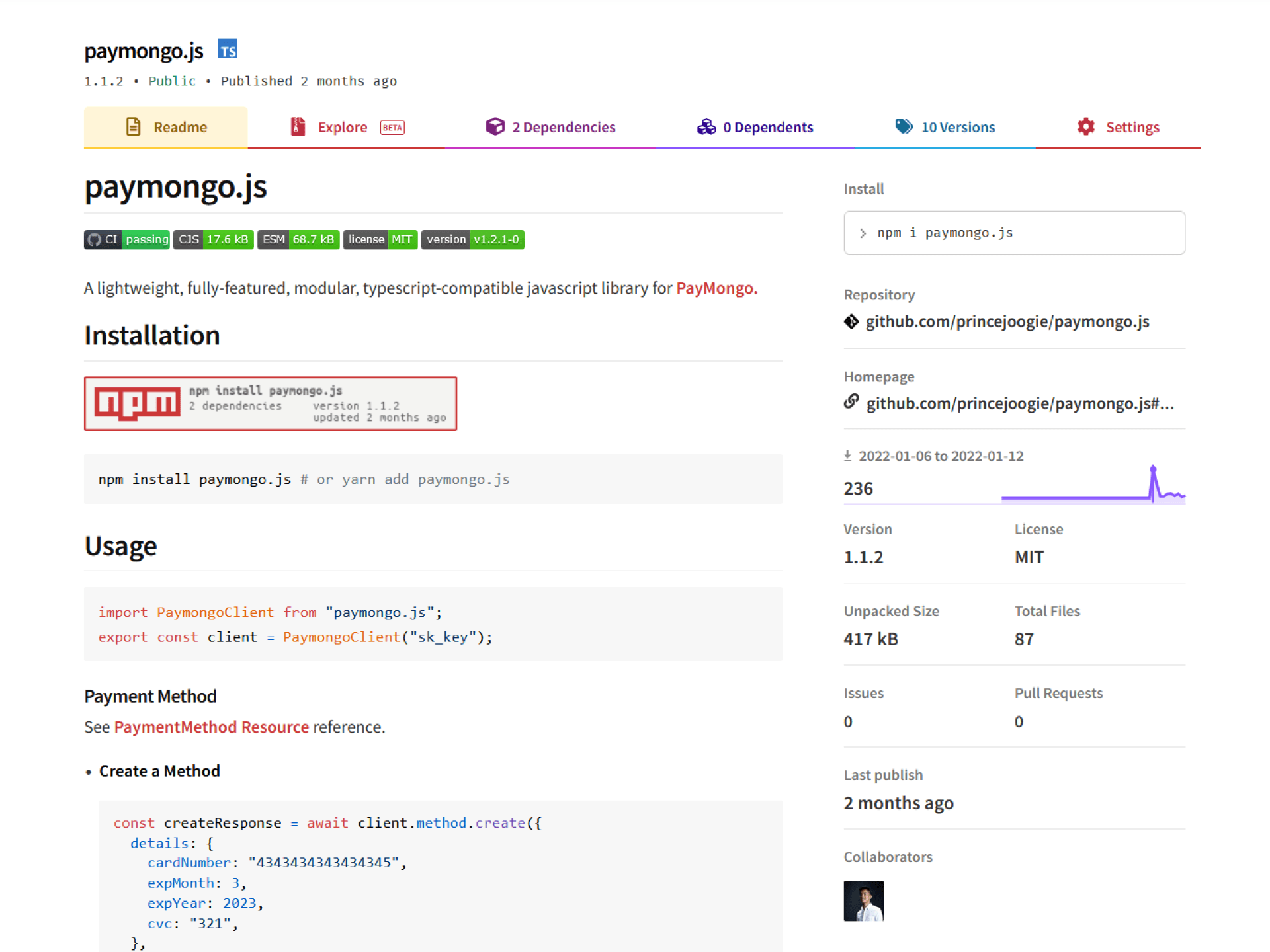Click the Readme document icon
The image size is (1270, 952).
pos(133,126)
